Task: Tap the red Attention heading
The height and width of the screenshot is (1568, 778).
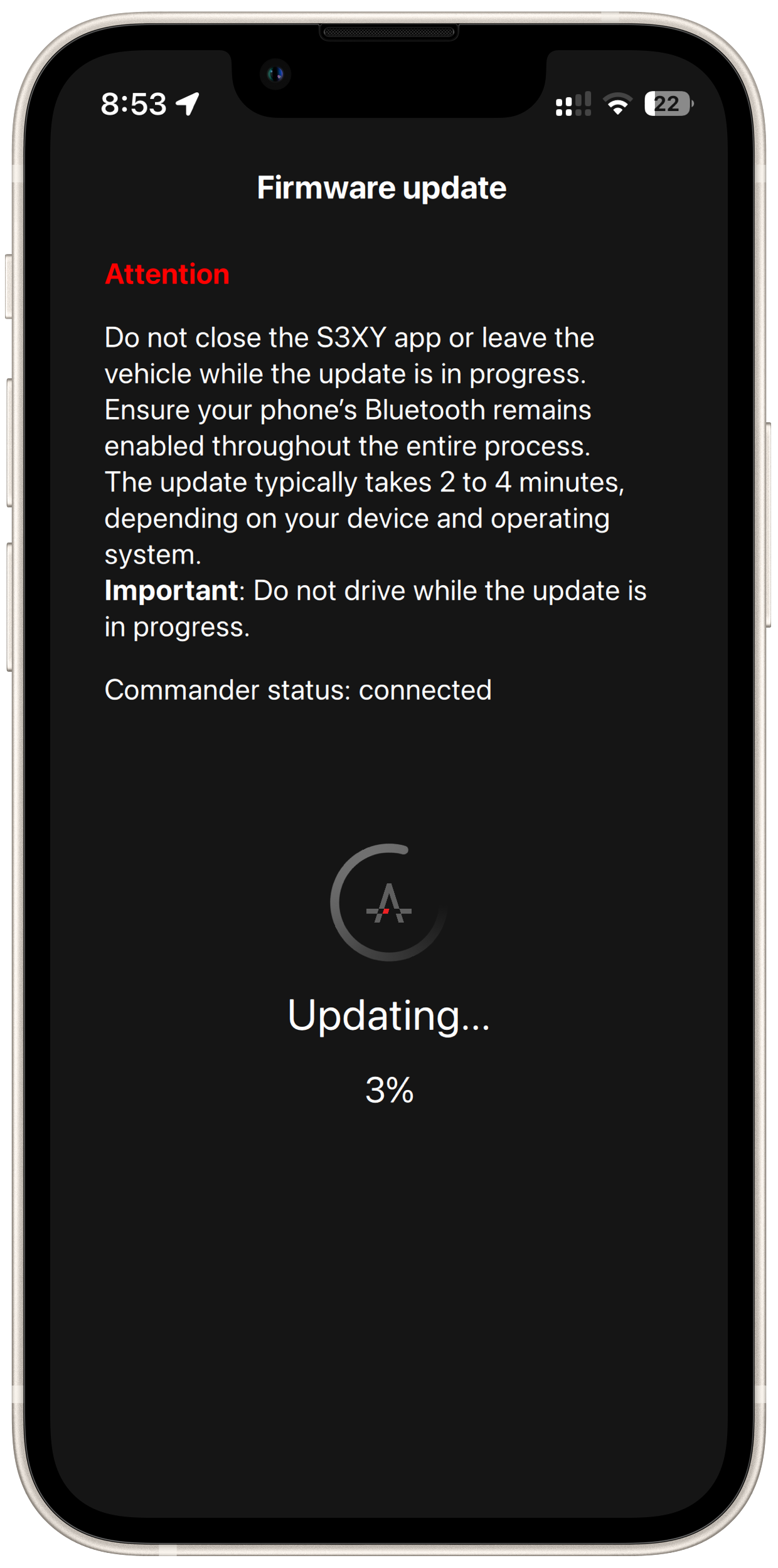Action: (x=167, y=274)
